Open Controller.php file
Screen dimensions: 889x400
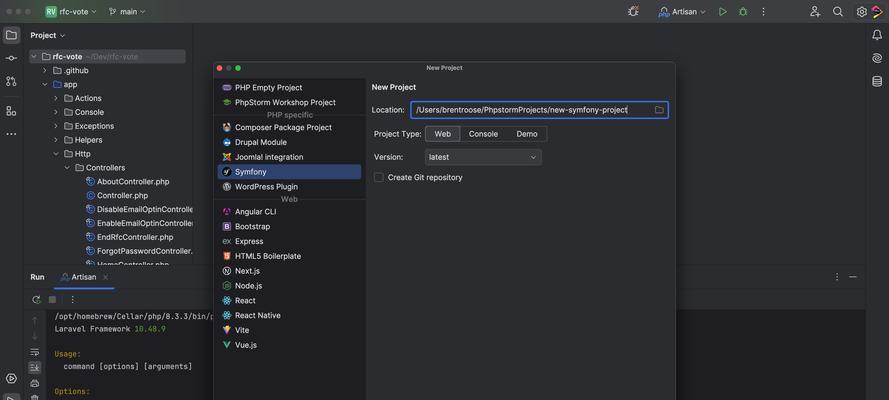click(x=122, y=195)
